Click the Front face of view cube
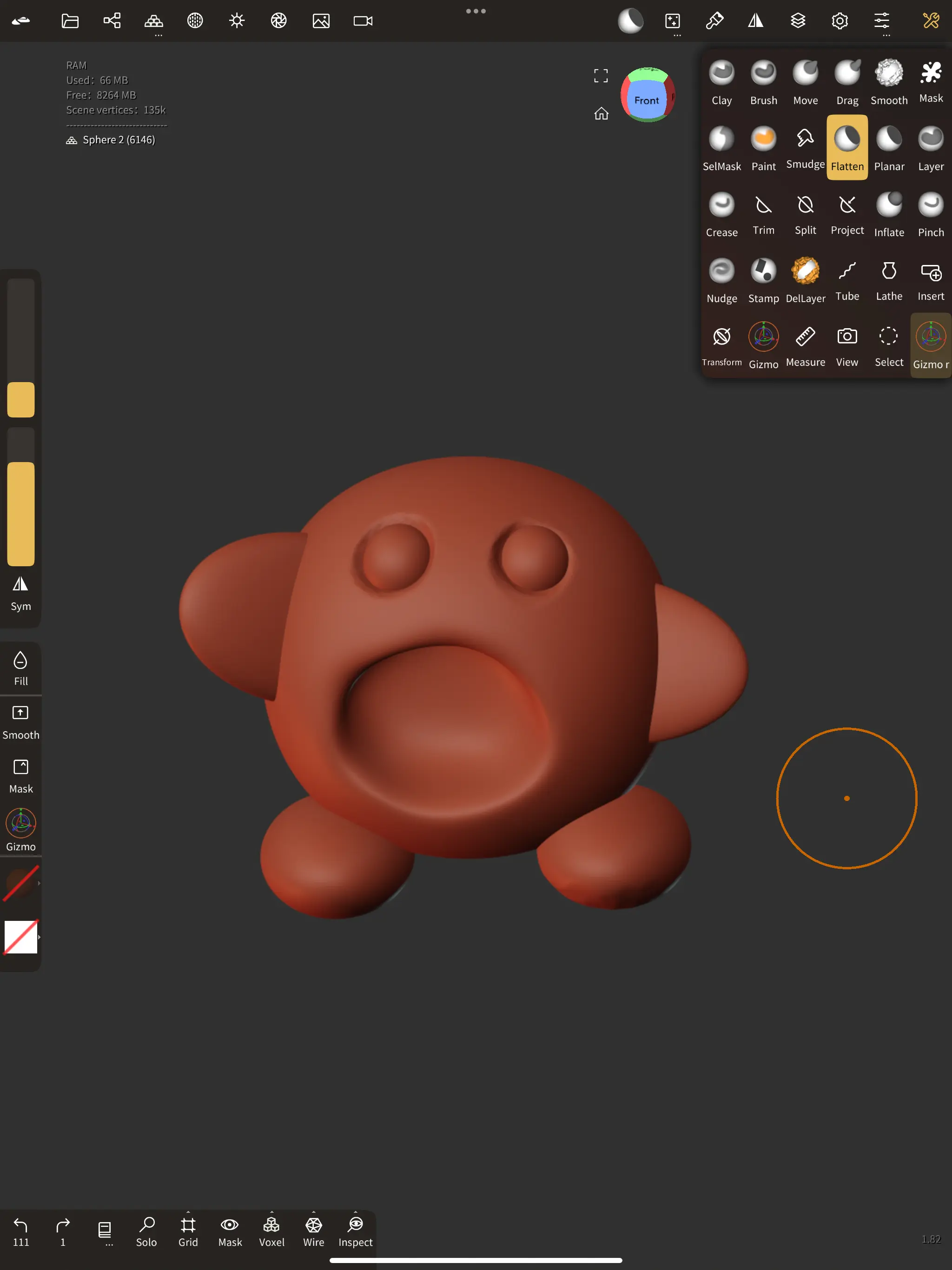Screen dimensions: 952x1270 coord(647,100)
